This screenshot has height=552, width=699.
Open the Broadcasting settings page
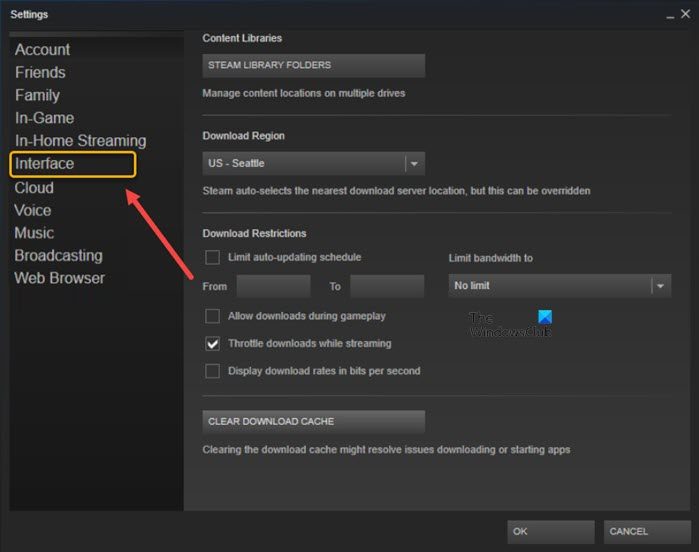click(x=58, y=255)
